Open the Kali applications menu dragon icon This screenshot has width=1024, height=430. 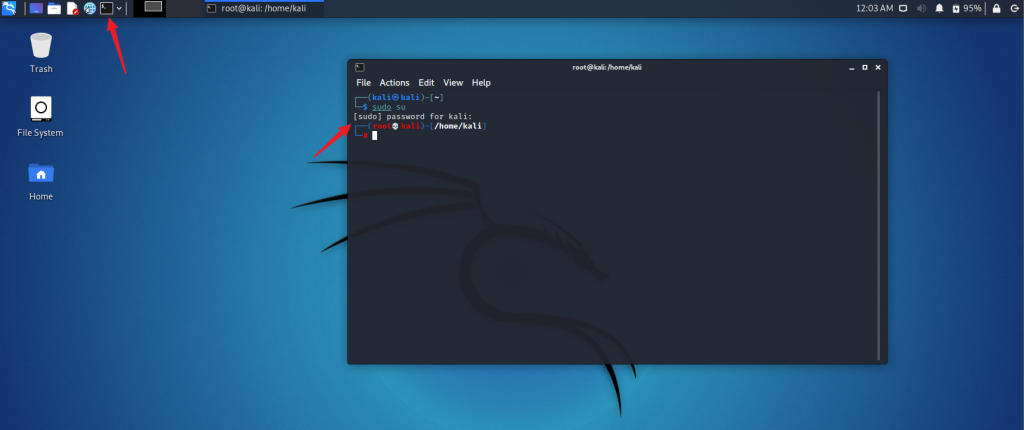tap(8, 8)
